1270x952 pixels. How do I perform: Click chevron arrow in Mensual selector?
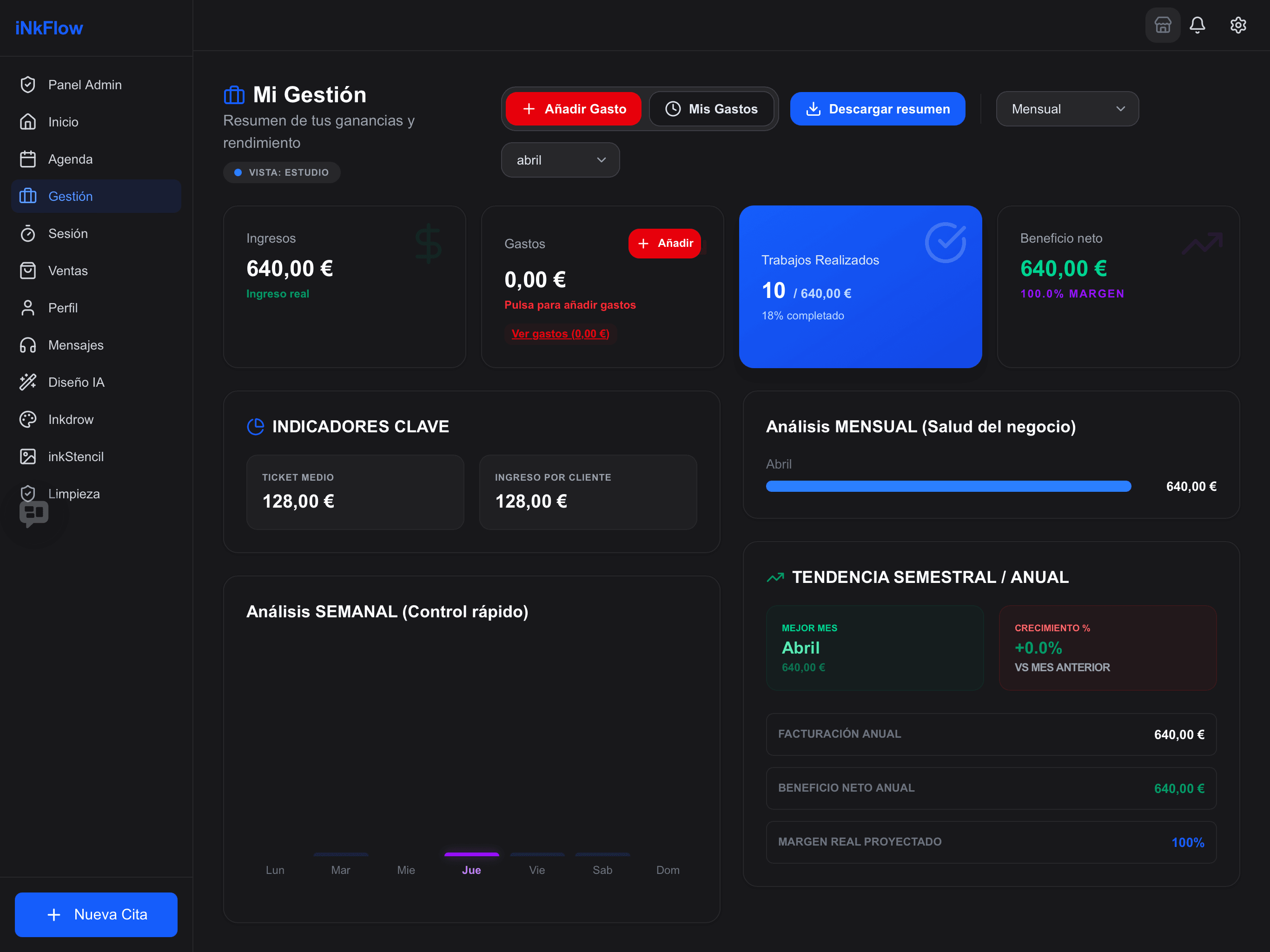coord(1120,109)
